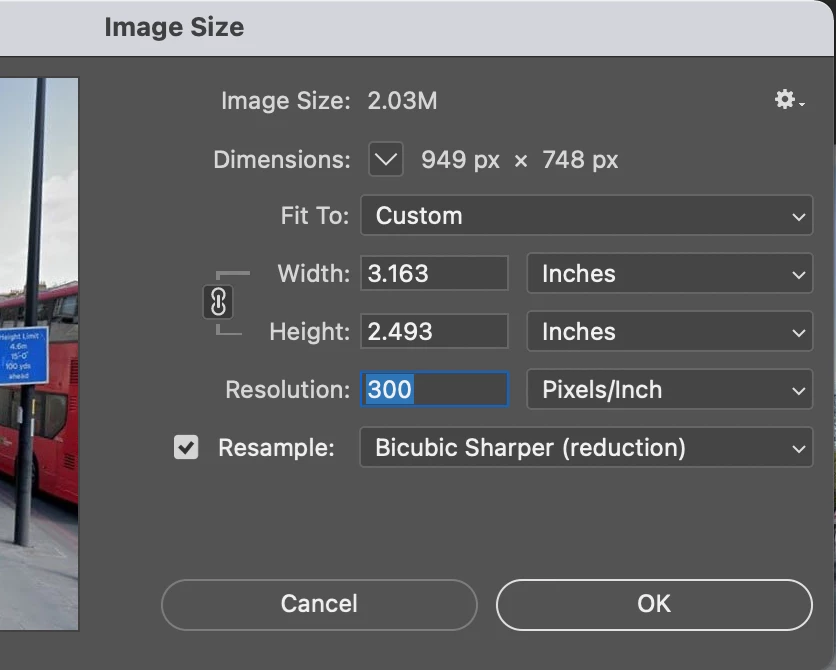The width and height of the screenshot is (836, 670).
Task: Open the Fit To preset dropdown
Action: tap(586, 216)
